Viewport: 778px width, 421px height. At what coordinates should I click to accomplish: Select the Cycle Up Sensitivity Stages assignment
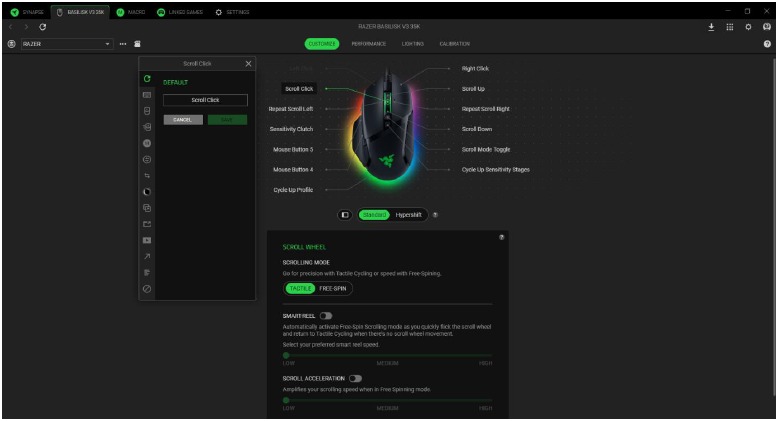496,169
